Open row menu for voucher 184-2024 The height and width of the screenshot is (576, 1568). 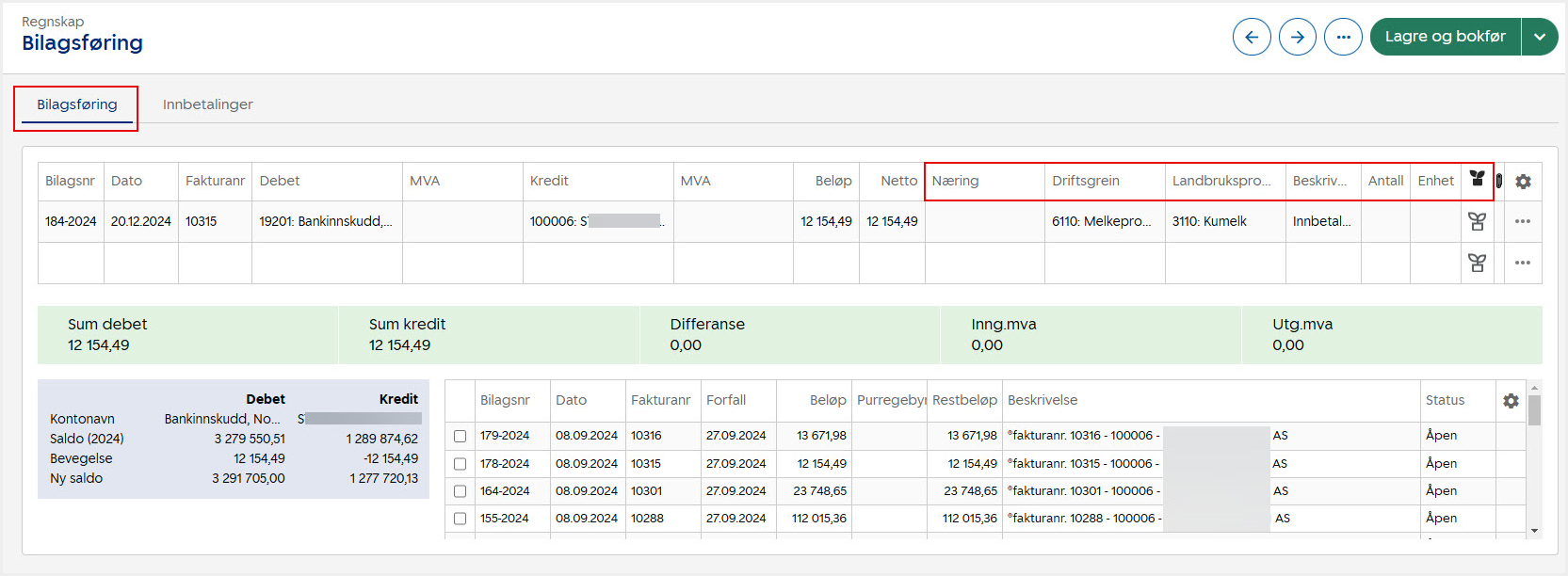pos(1522,221)
